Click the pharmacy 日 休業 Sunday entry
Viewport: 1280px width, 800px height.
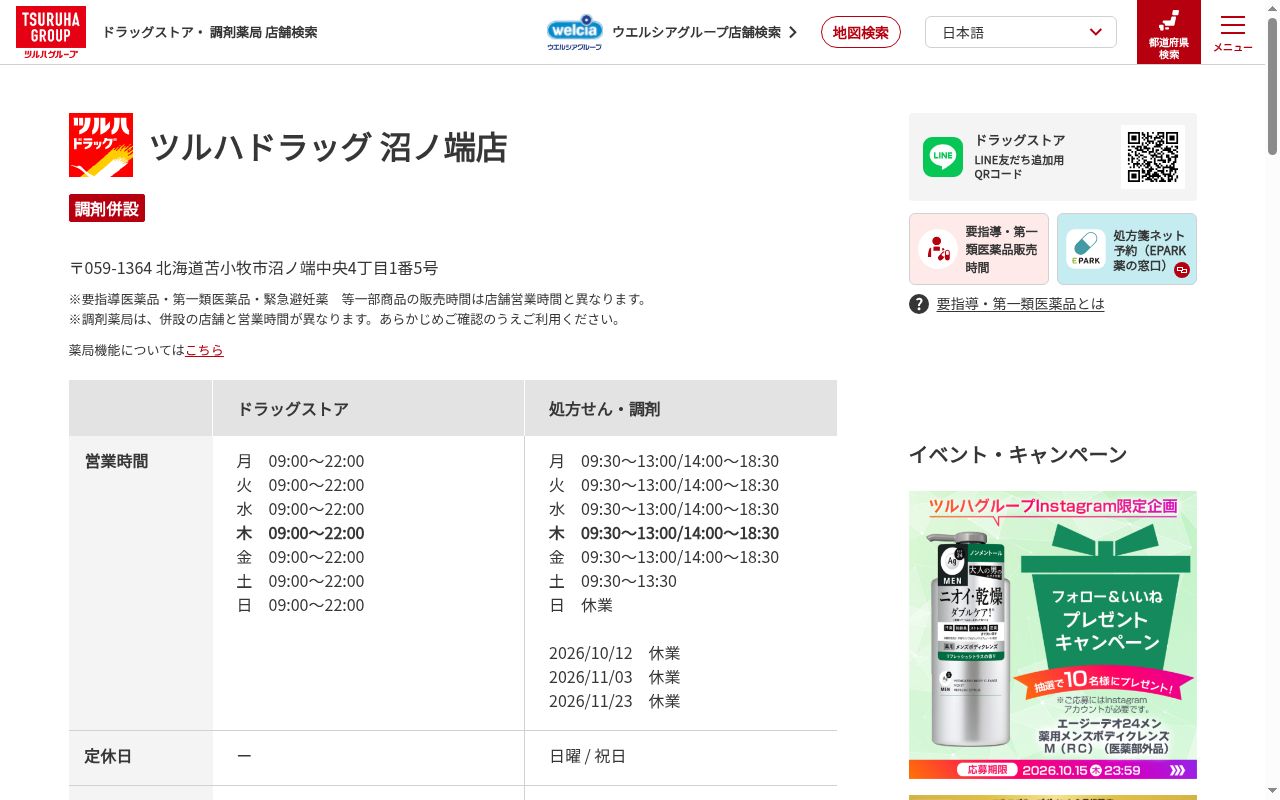(x=581, y=605)
